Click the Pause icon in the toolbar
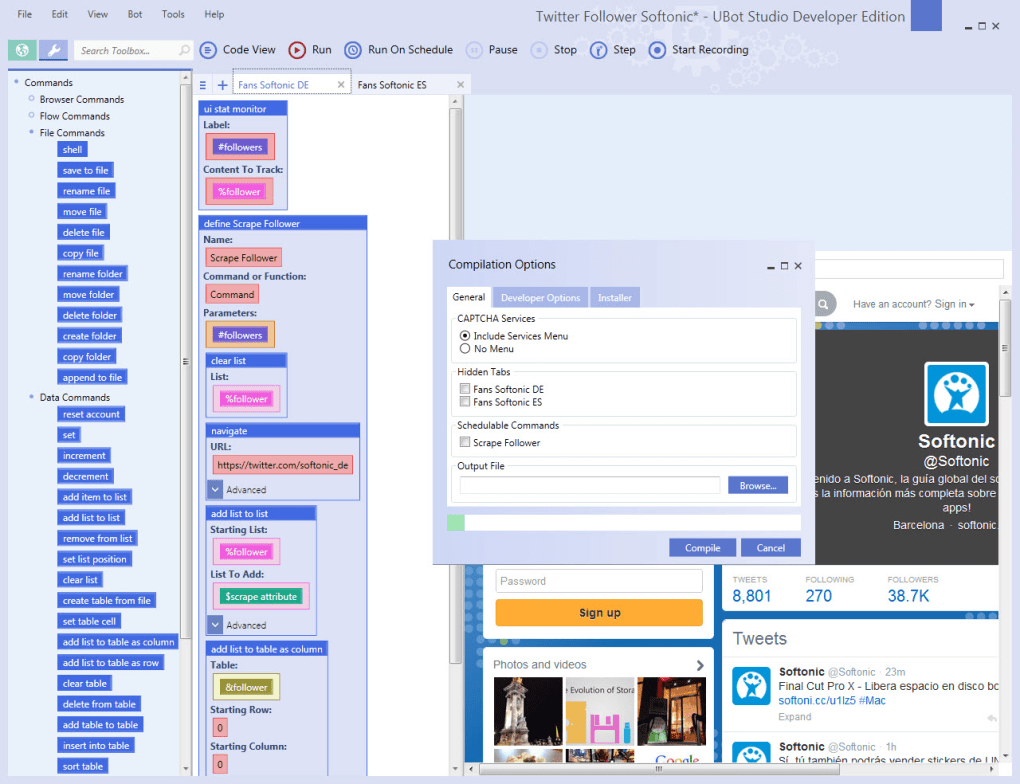 (474, 50)
